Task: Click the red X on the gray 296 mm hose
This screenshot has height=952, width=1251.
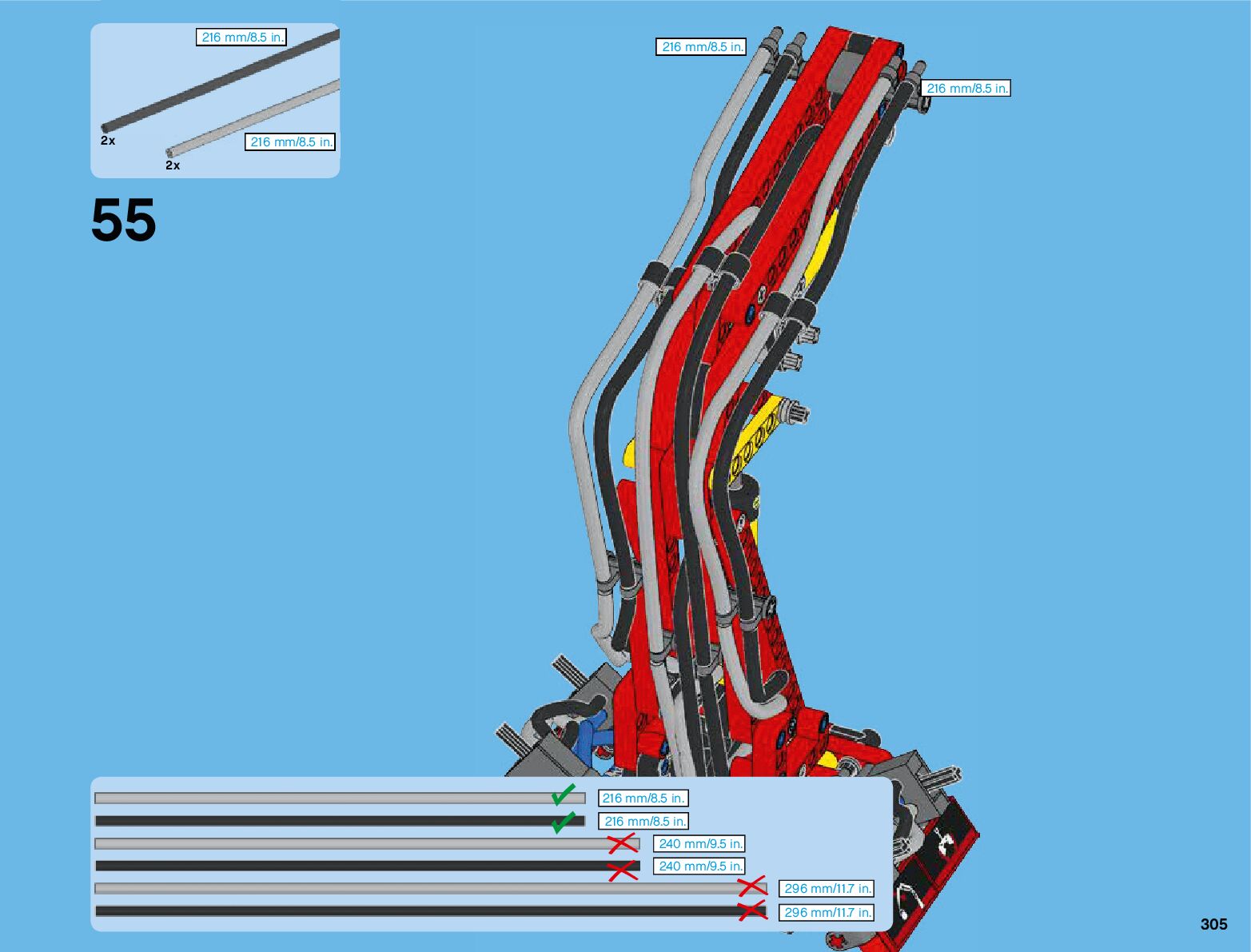Action: (x=751, y=886)
